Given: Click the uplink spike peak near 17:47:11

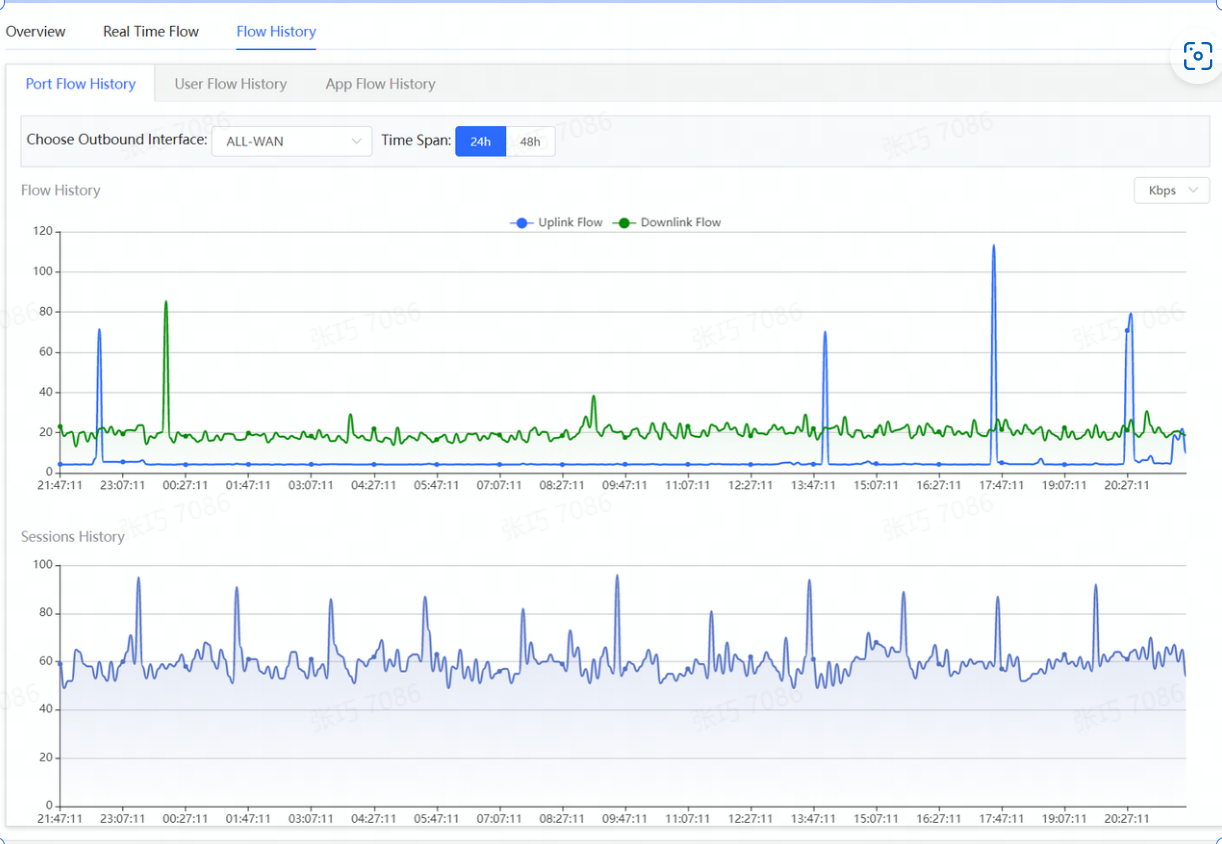Looking at the screenshot, I should [x=993, y=246].
